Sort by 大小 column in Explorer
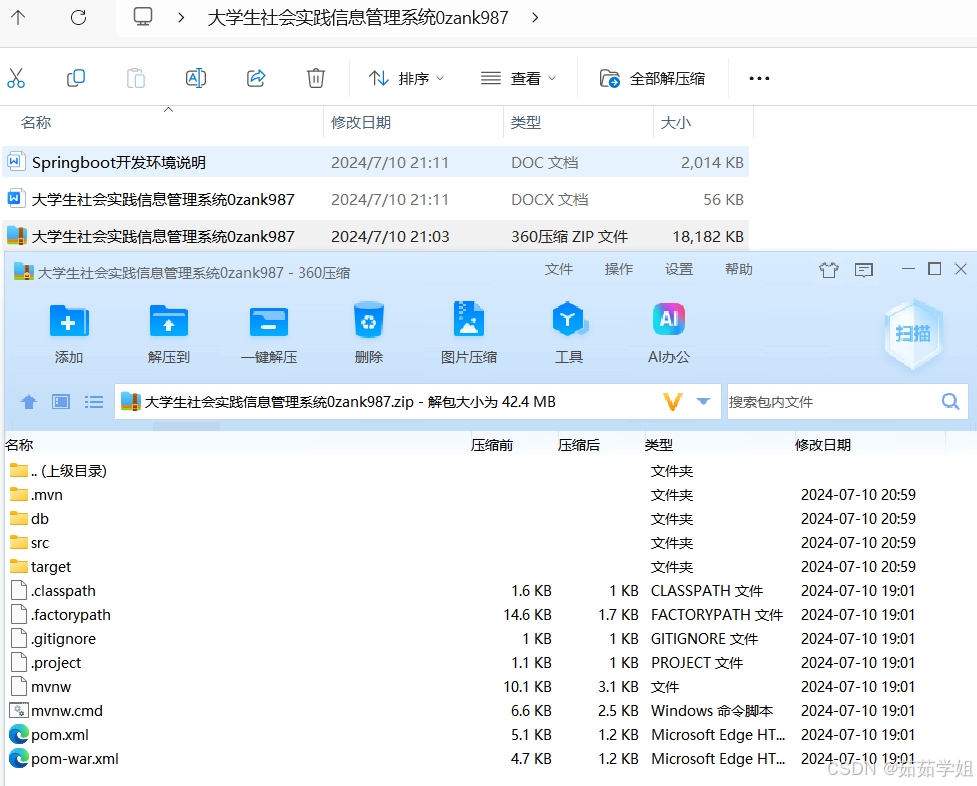This screenshot has height=786, width=977. [x=675, y=123]
